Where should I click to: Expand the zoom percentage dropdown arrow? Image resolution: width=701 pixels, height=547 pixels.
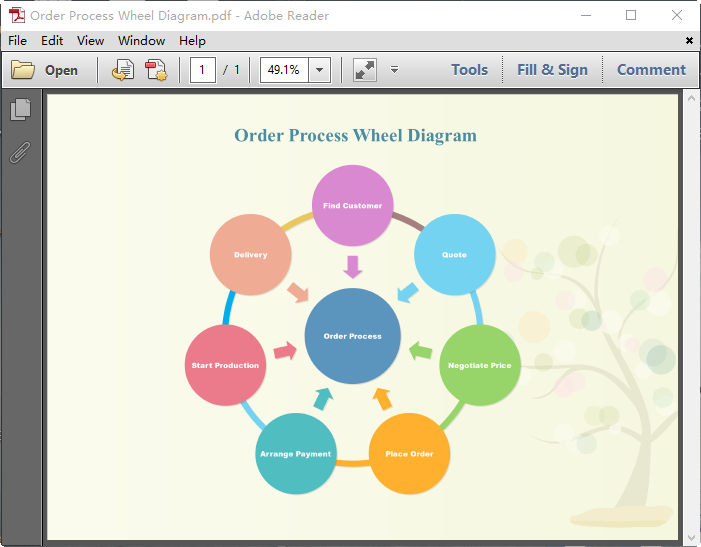click(320, 70)
